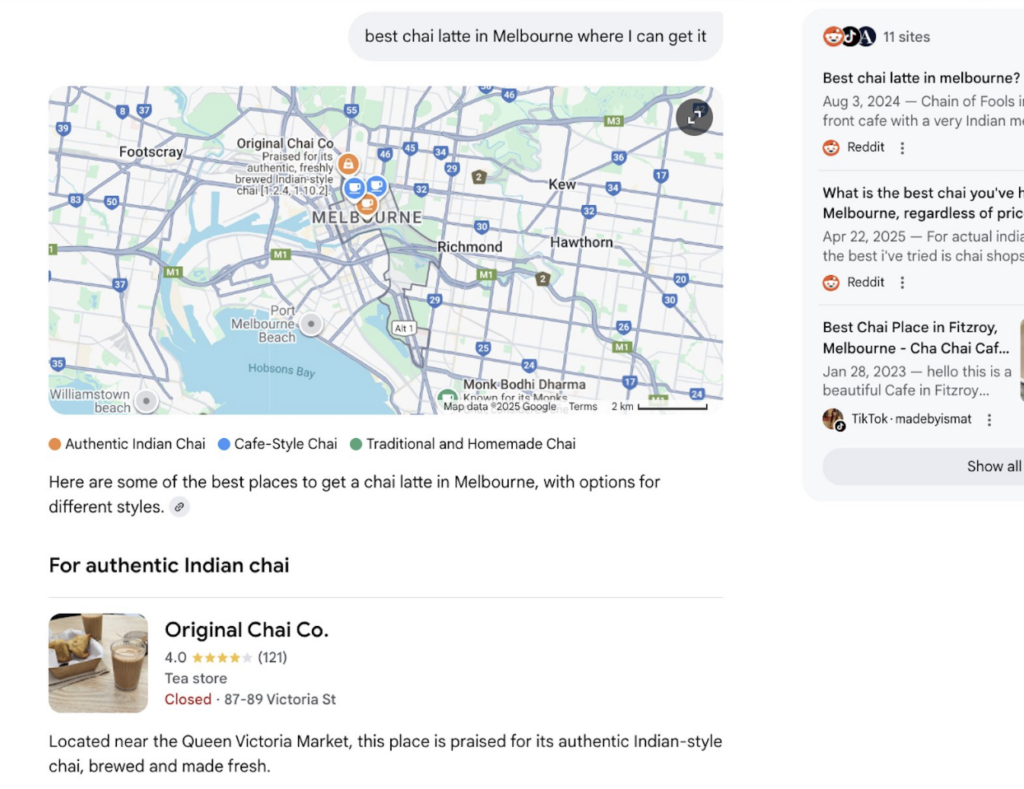Click the orange Original Chai Co map pin
Viewport: 1024px width, 789px height.
click(x=347, y=164)
